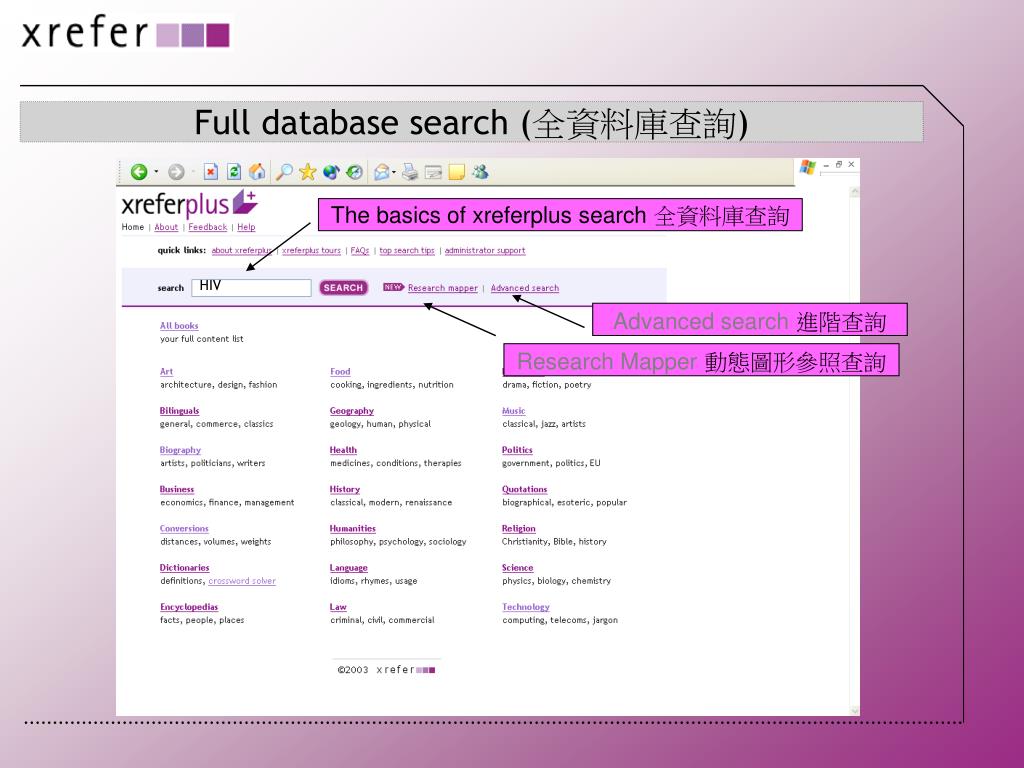This screenshot has width=1024, height=768.
Task: Open the top search tips link
Action: (407, 250)
